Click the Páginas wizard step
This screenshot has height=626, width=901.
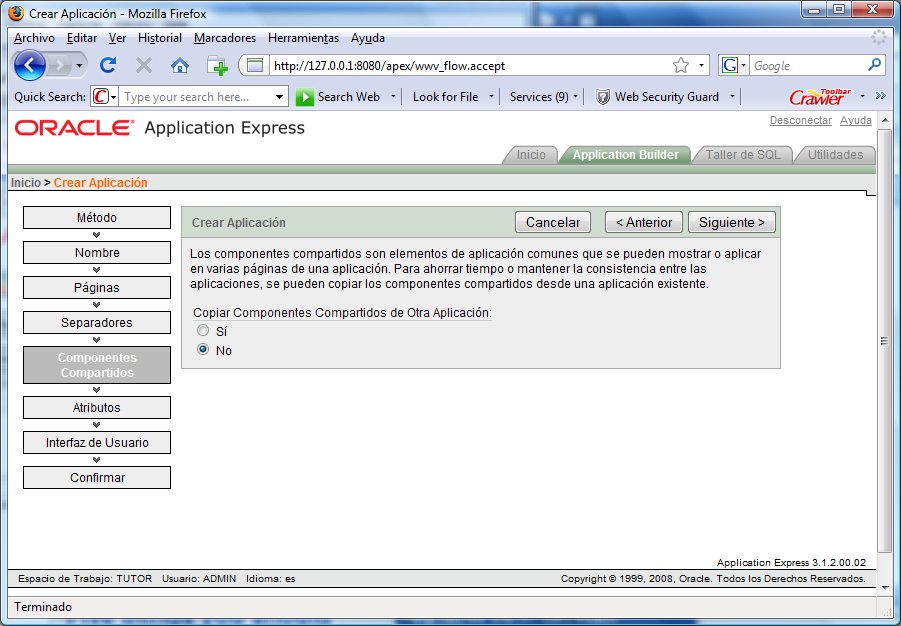coord(97,287)
